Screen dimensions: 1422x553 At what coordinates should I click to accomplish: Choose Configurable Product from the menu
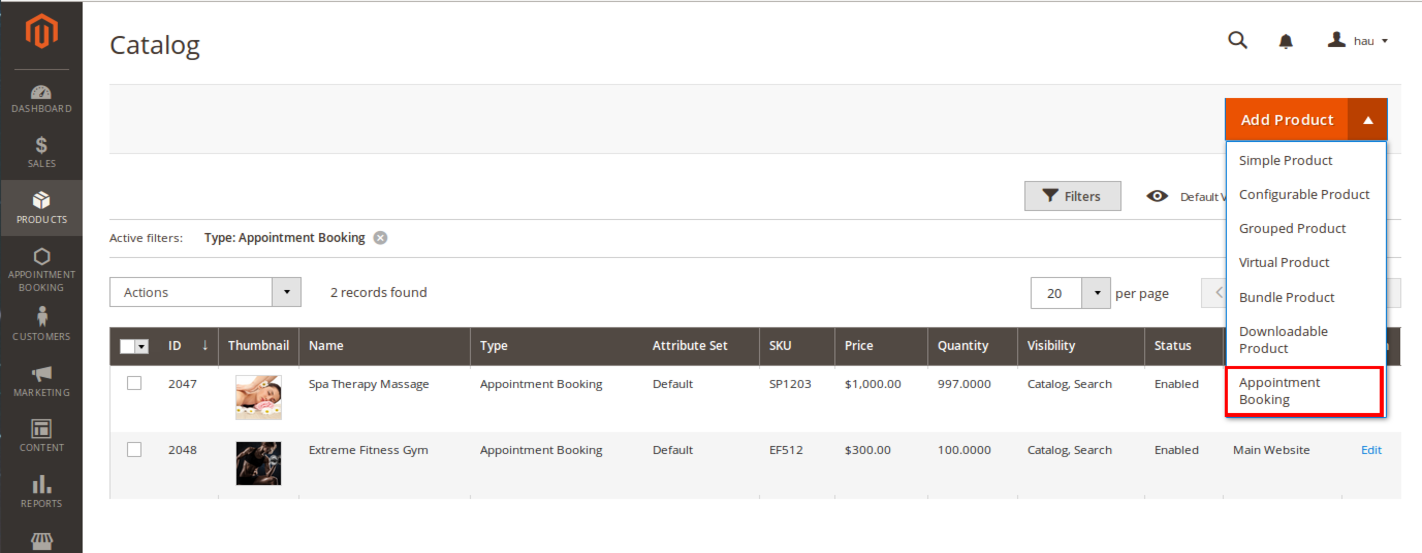1303,194
